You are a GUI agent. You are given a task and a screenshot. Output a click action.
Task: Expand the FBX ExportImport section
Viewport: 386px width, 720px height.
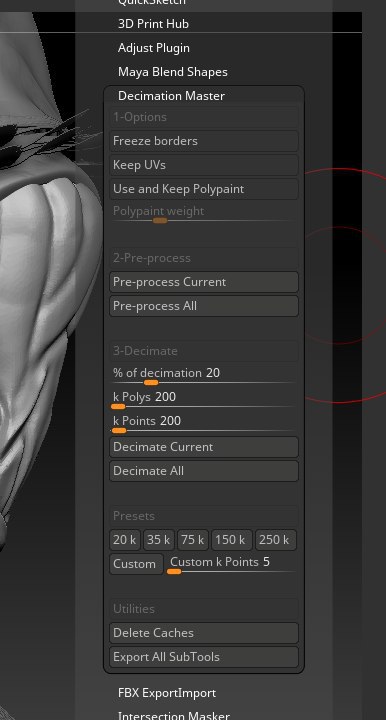[x=167, y=692]
